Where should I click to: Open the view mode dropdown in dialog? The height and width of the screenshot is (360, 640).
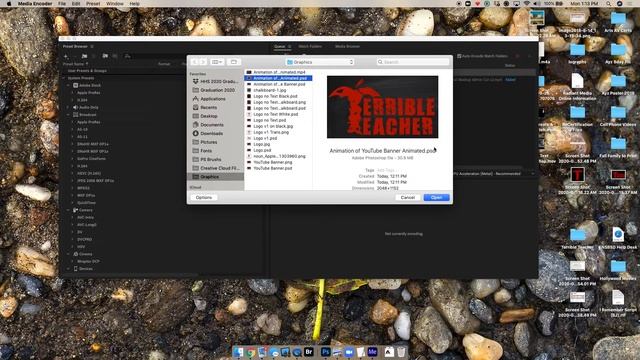click(x=217, y=62)
